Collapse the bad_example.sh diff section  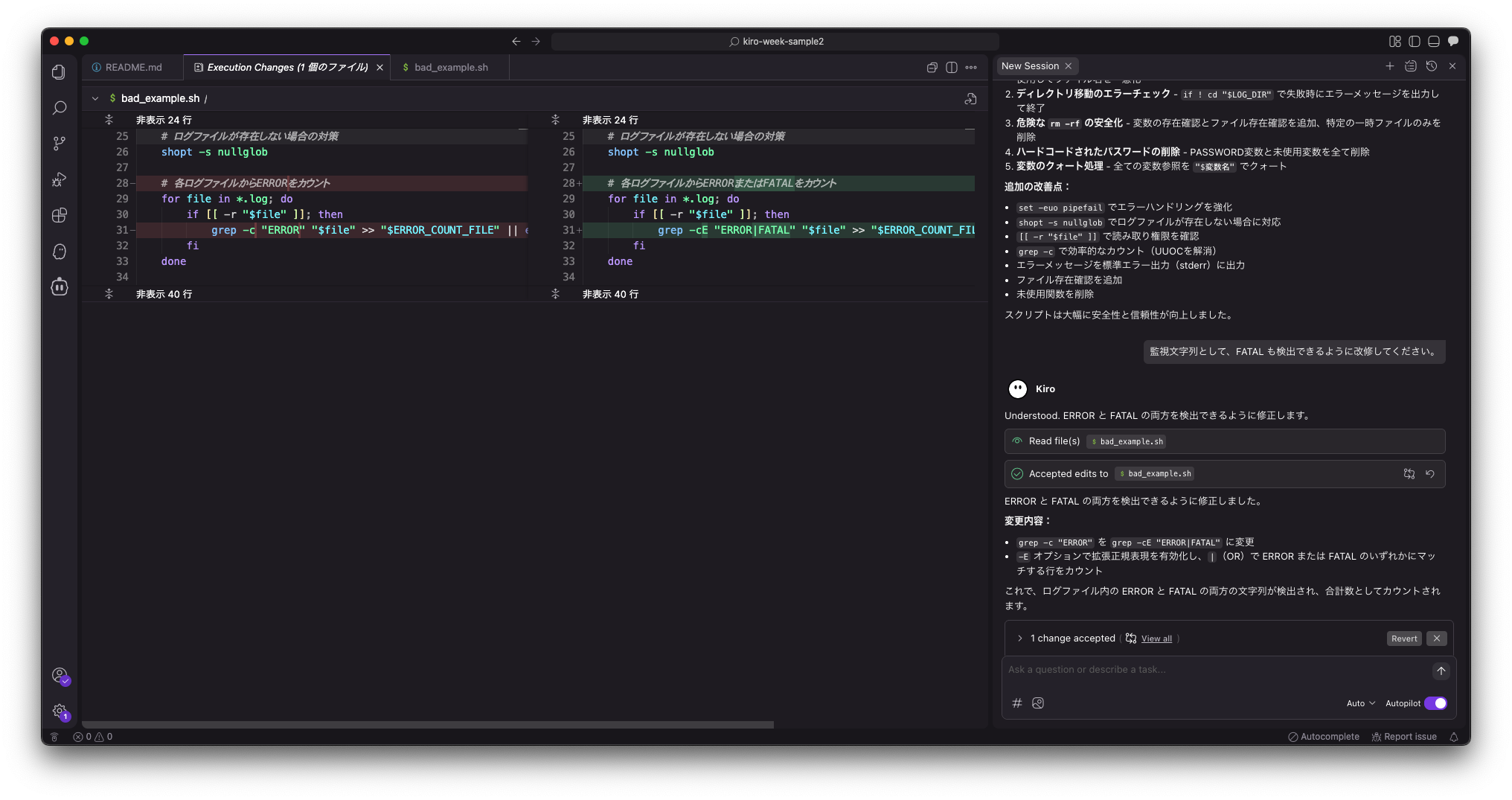tap(95, 98)
